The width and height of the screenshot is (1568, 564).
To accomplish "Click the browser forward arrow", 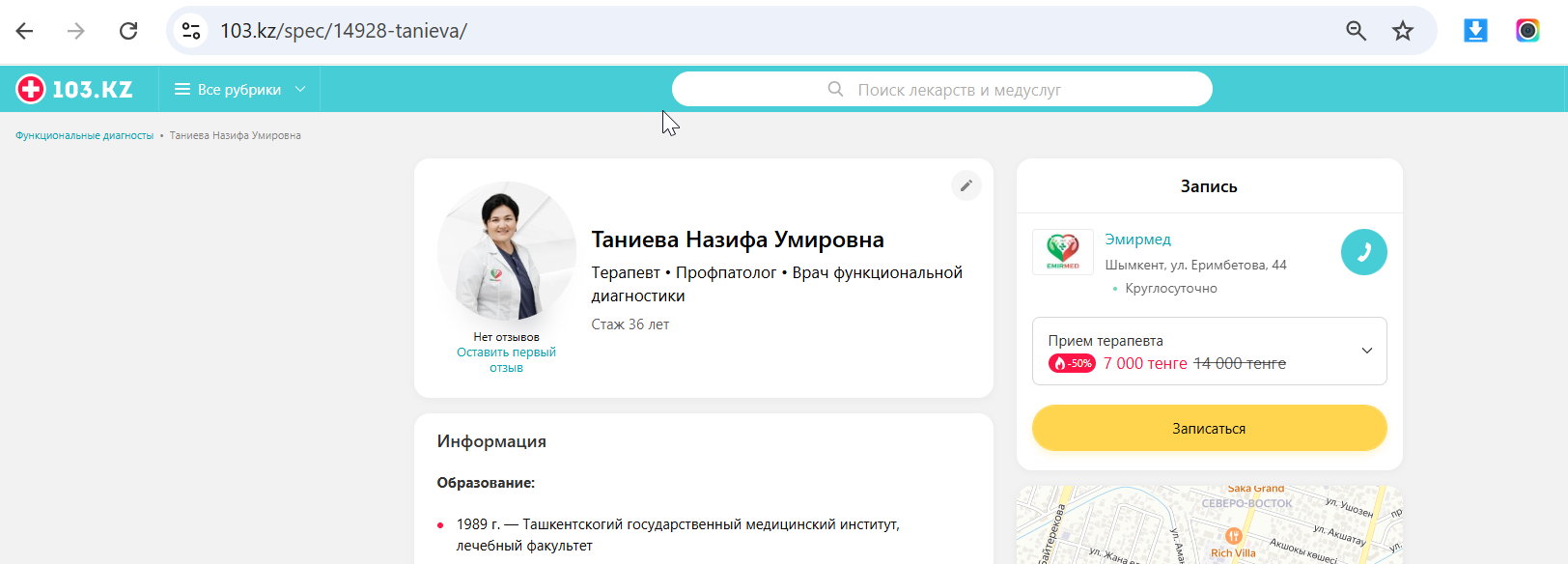I will click(x=76, y=31).
